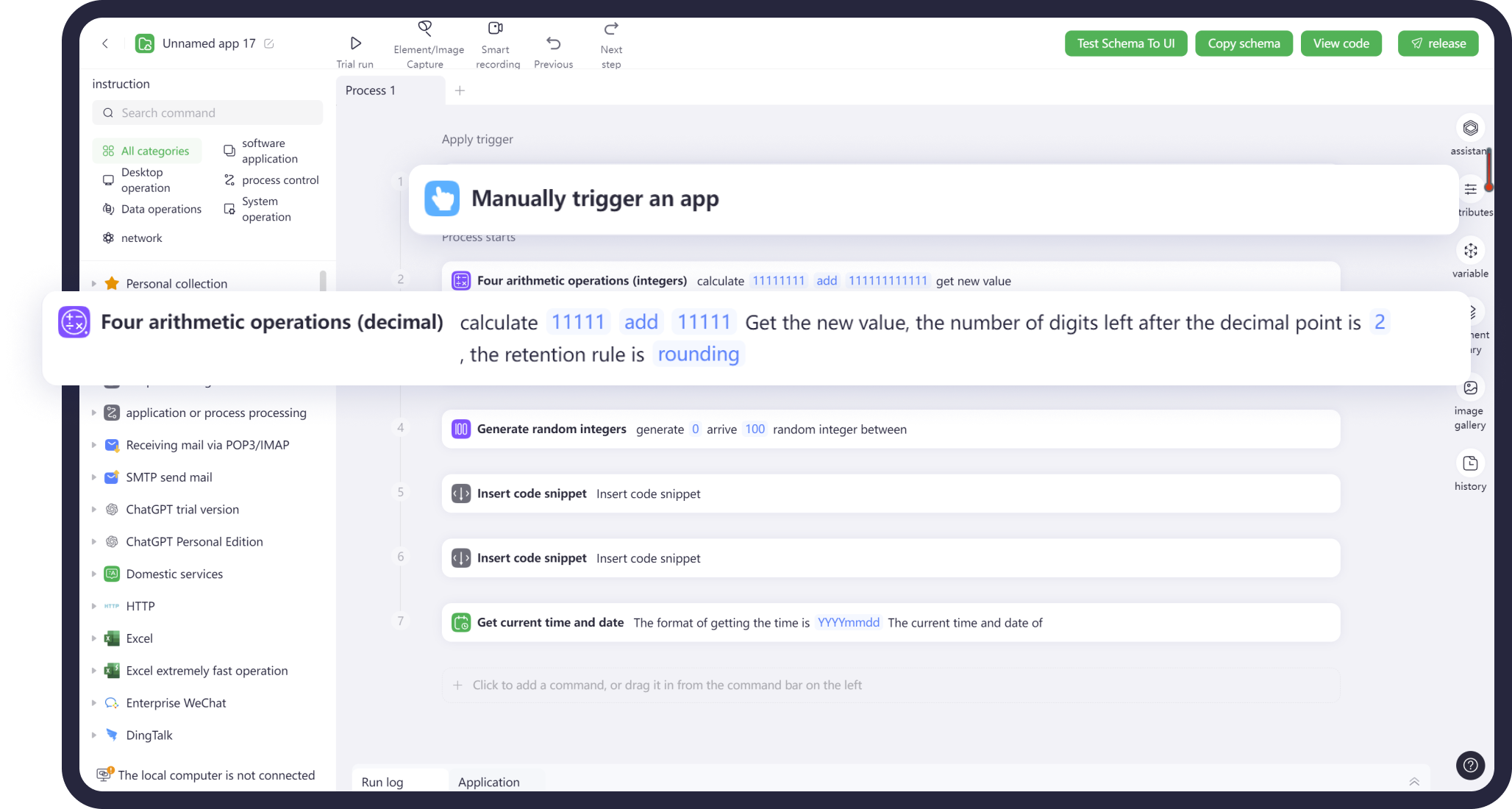Expand application or process processing node

click(x=94, y=413)
